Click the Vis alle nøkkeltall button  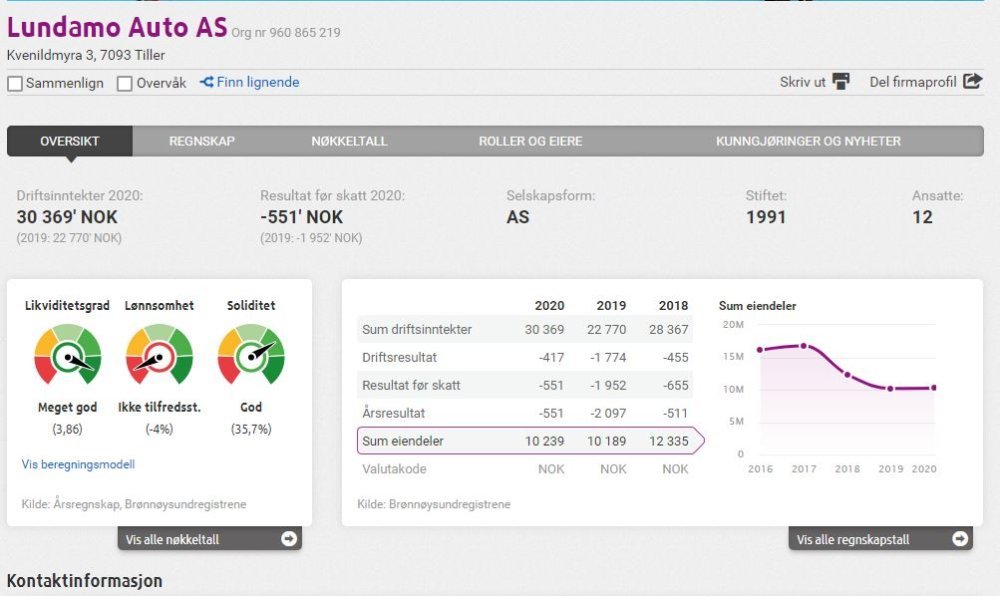pos(210,539)
